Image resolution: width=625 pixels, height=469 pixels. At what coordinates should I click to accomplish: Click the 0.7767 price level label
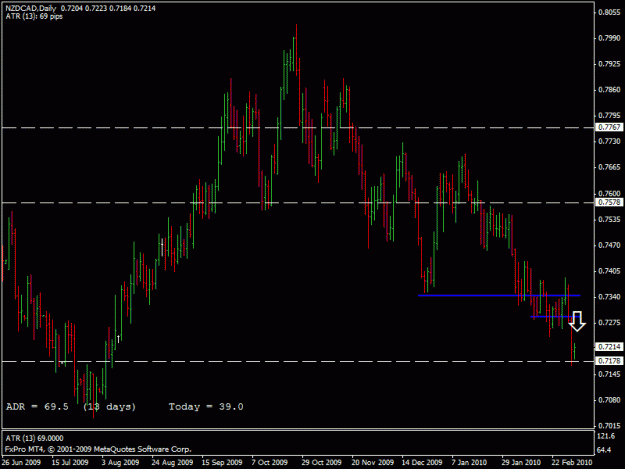609,127
